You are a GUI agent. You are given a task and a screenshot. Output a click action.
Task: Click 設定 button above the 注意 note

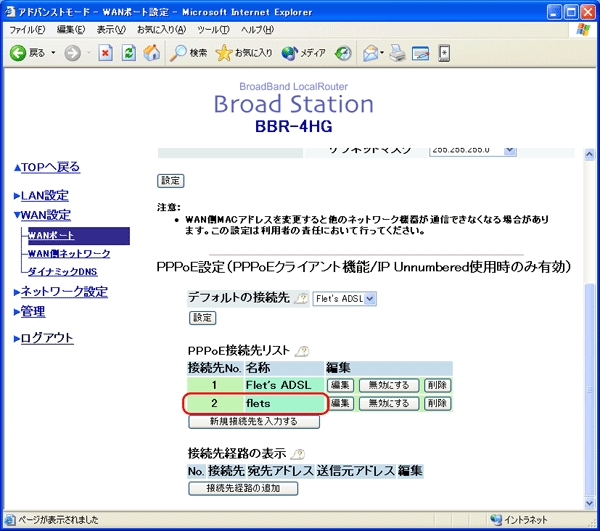[171, 181]
